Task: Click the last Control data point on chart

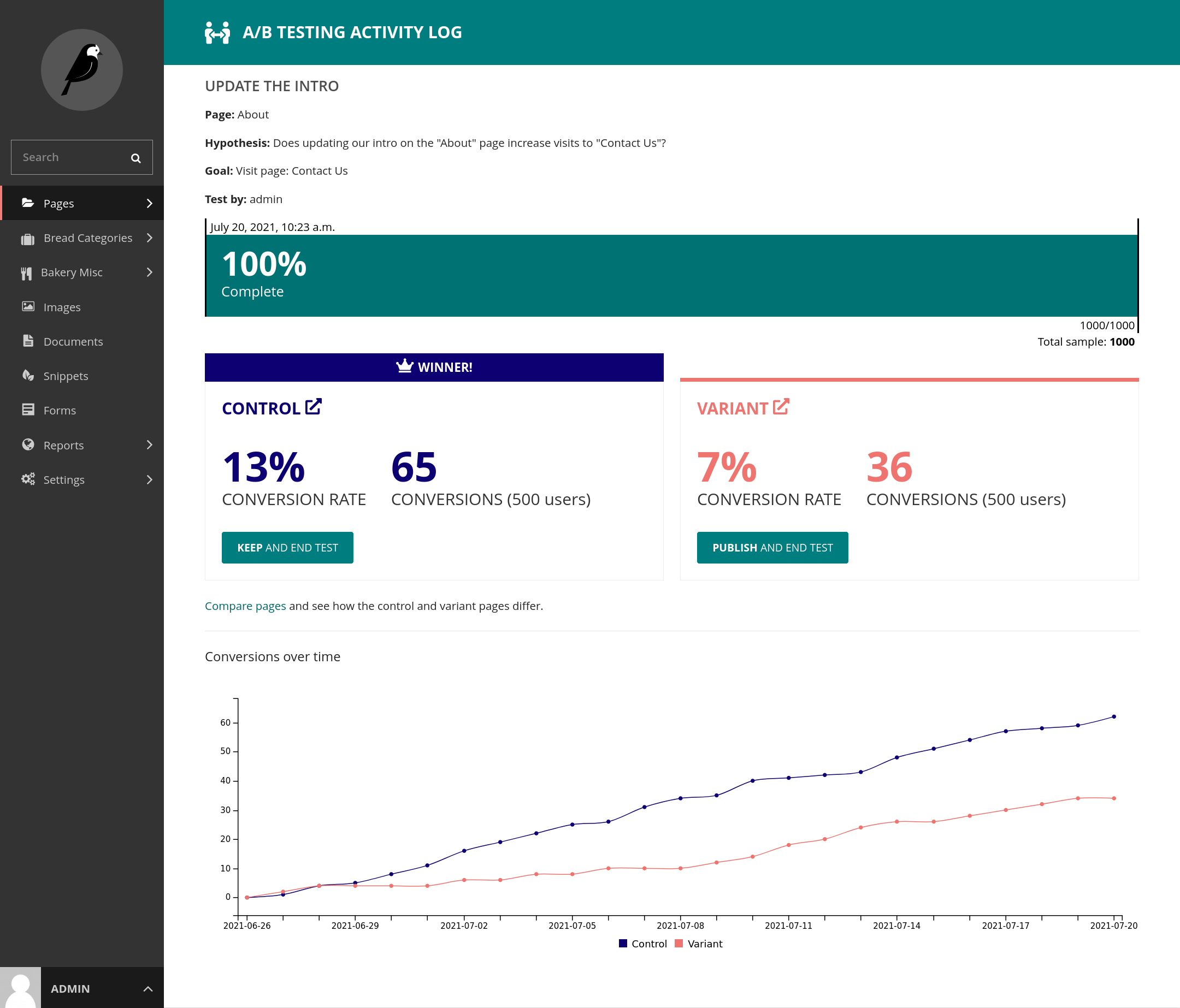Action: coord(1114,716)
